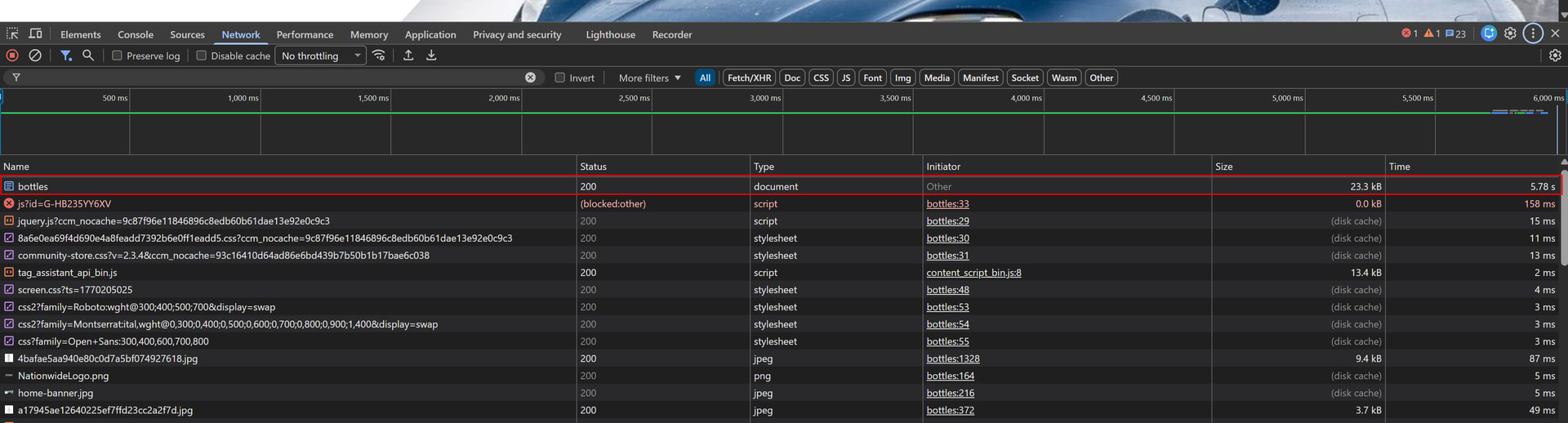Viewport: 1568px width, 423px height.
Task: Toggle the device toolbar icon
Action: (36, 34)
